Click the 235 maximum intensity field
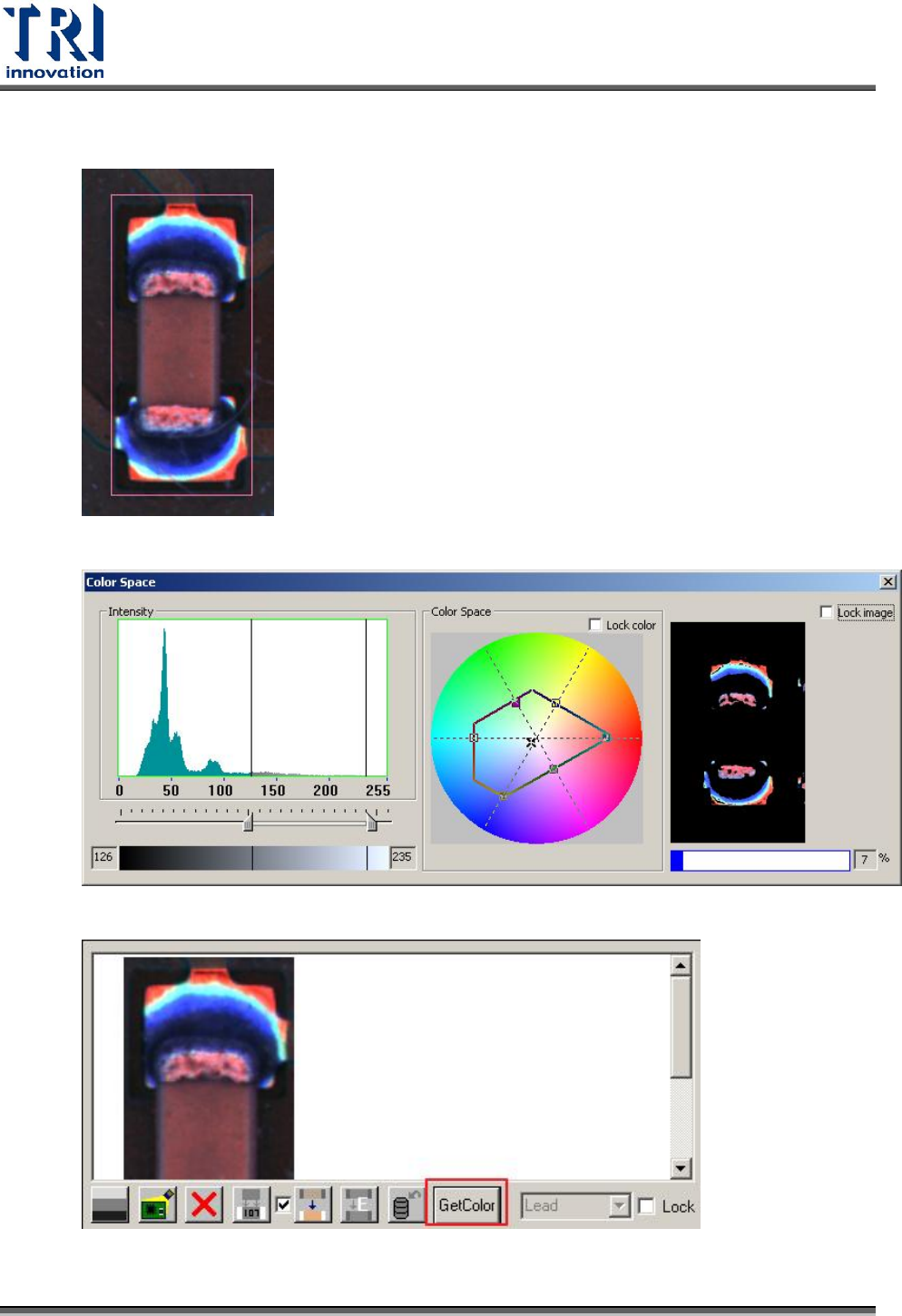This screenshot has width=902, height=1316. (x=402, y=856)
